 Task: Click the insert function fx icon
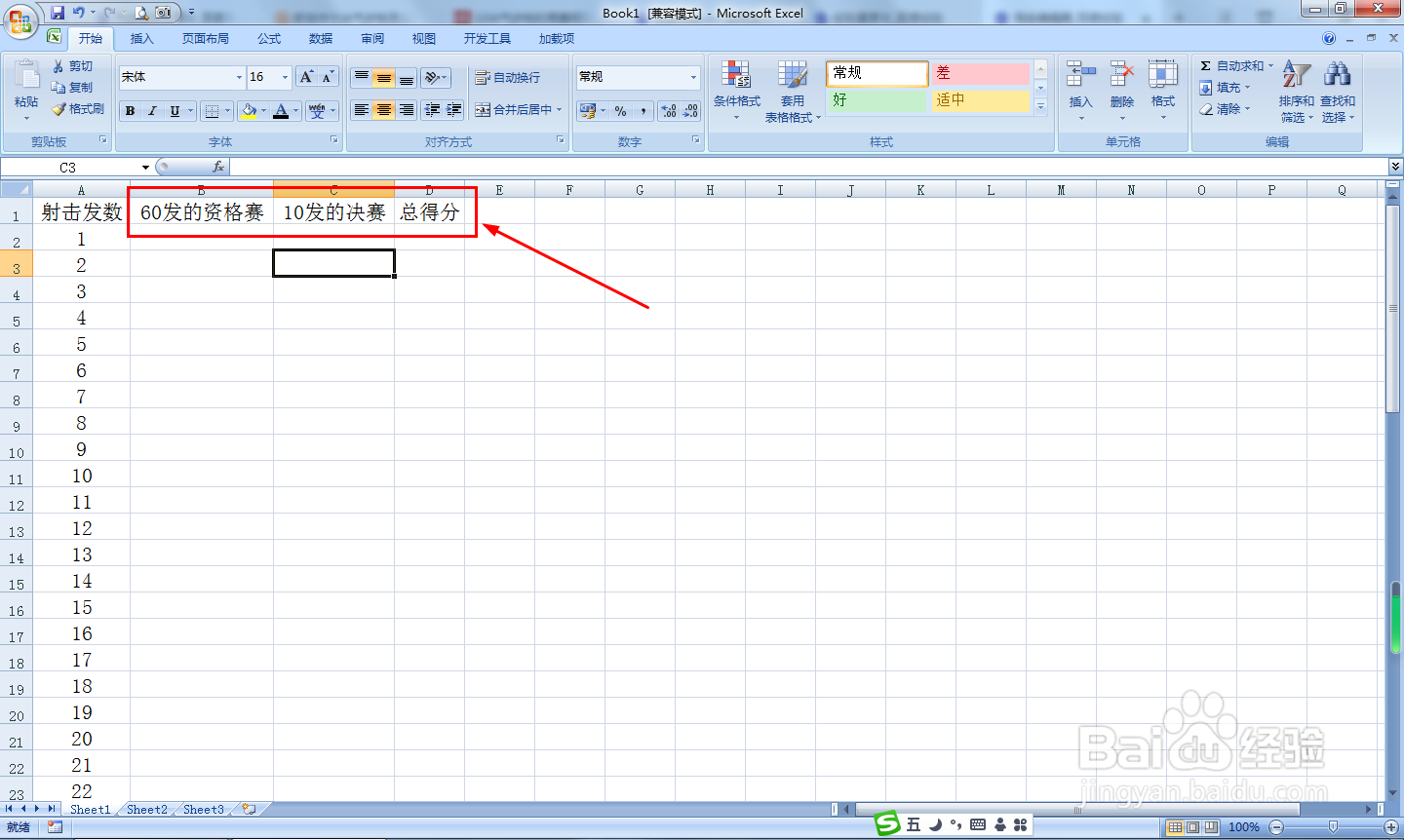pos(218,168)
